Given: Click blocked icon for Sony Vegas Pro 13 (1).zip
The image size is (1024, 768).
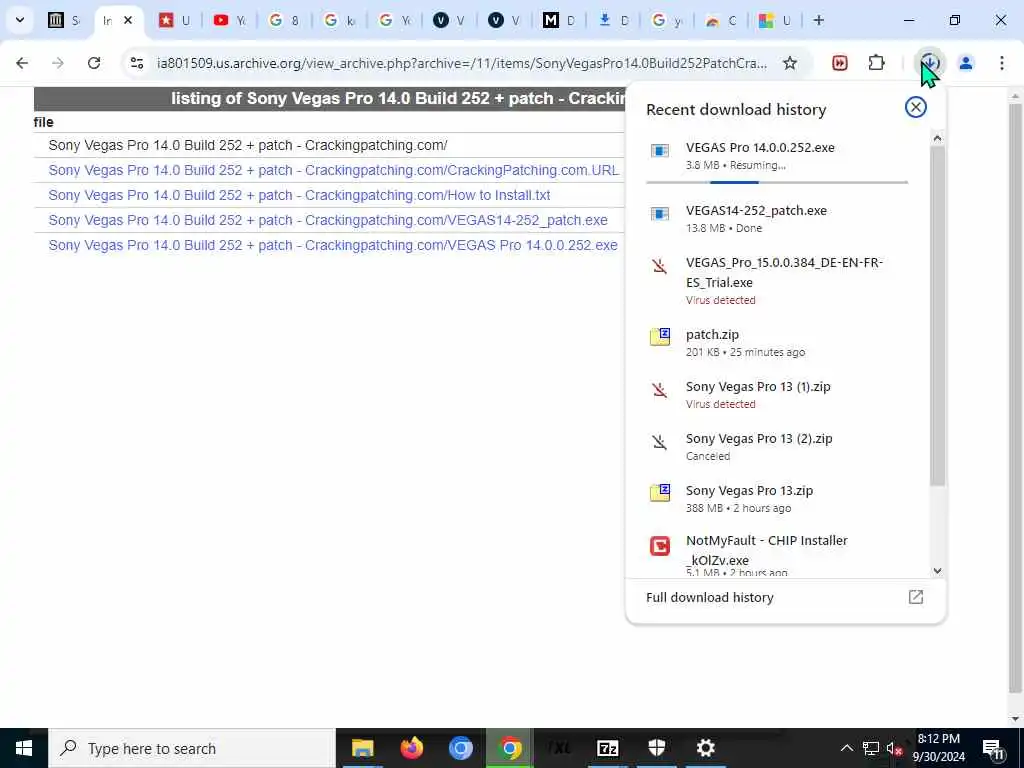Looking at the screenshot, I should coord(660,391).
